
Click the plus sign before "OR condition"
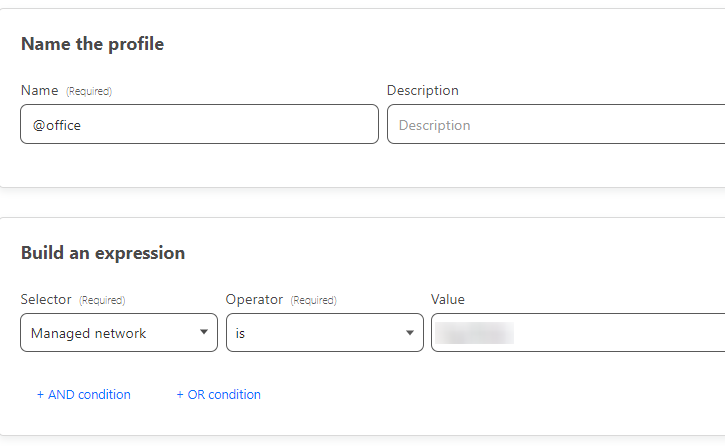[x=180, y=395]
